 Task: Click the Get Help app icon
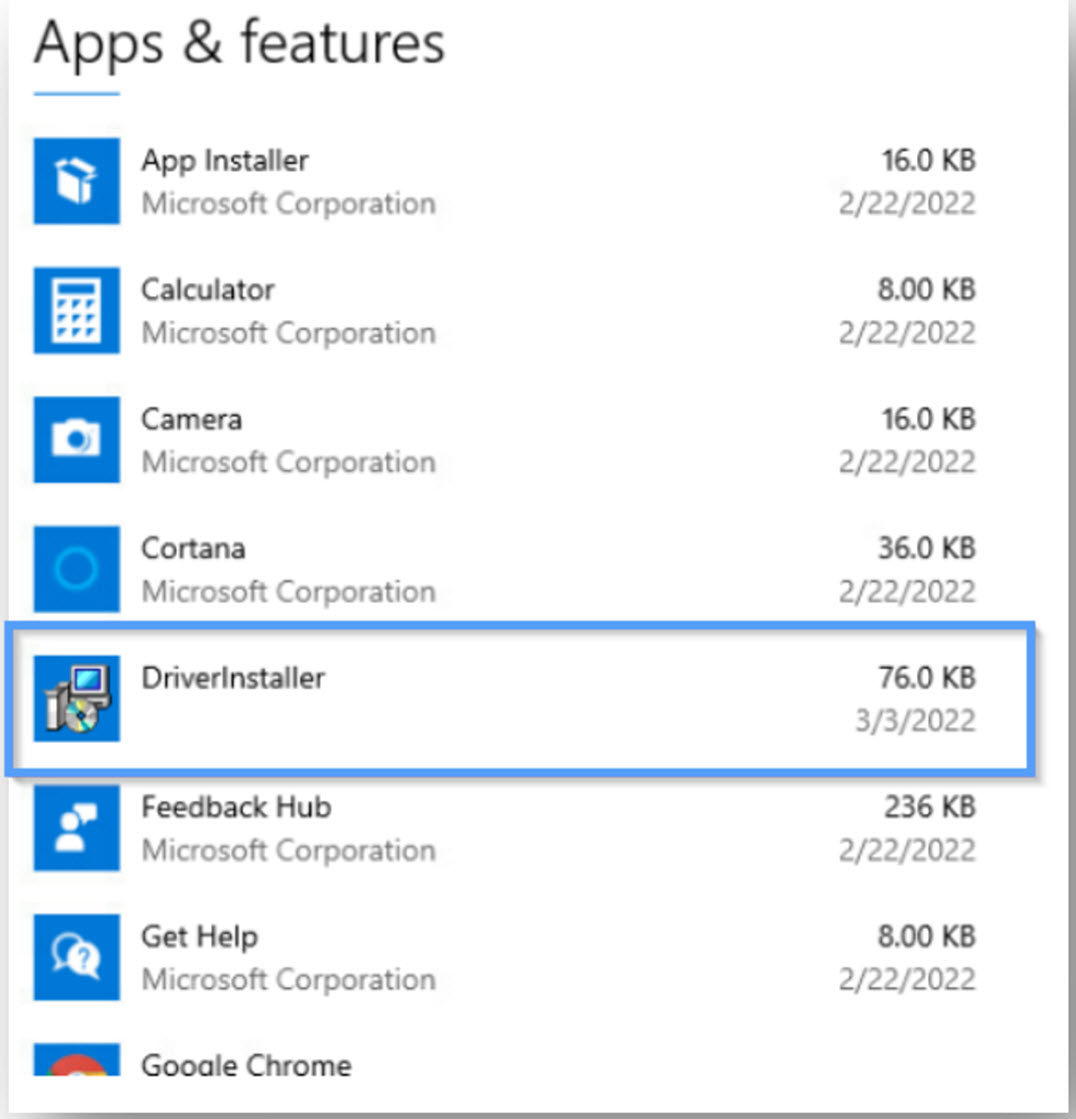pos(76,957)
